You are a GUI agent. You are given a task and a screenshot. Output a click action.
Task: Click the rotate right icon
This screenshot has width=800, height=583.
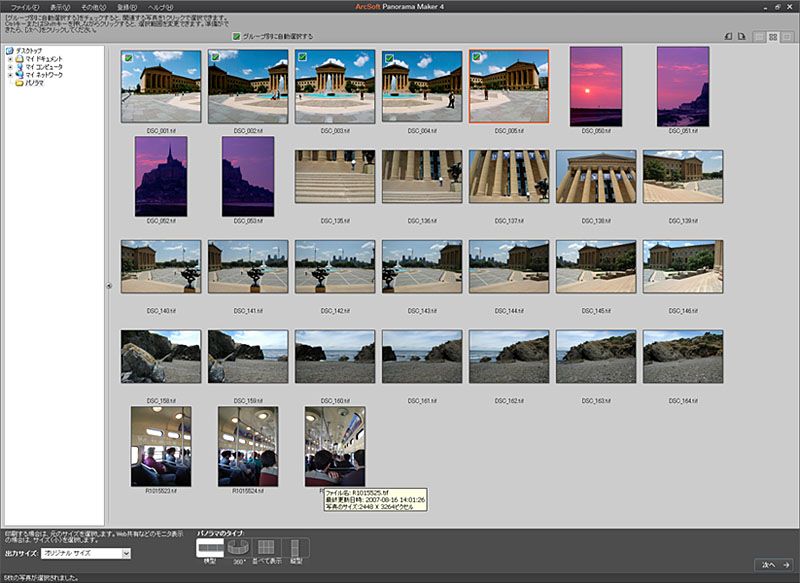(x=742, y=35)
